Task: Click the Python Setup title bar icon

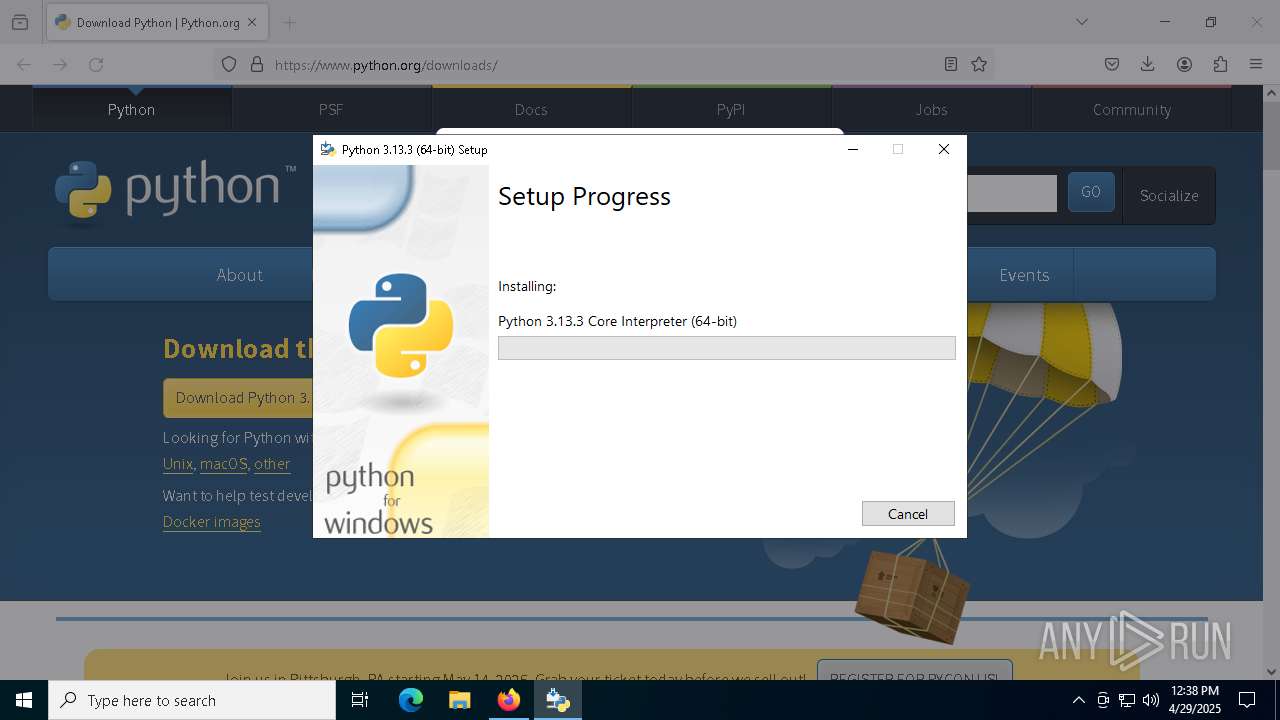Action: [x=327, y=149]
